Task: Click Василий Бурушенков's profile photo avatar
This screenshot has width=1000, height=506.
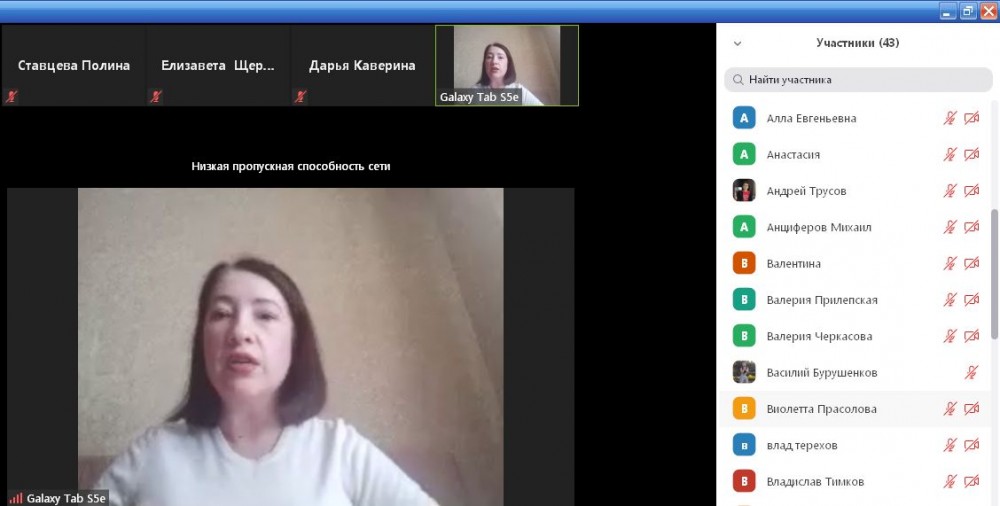Action: coord(743,373)
